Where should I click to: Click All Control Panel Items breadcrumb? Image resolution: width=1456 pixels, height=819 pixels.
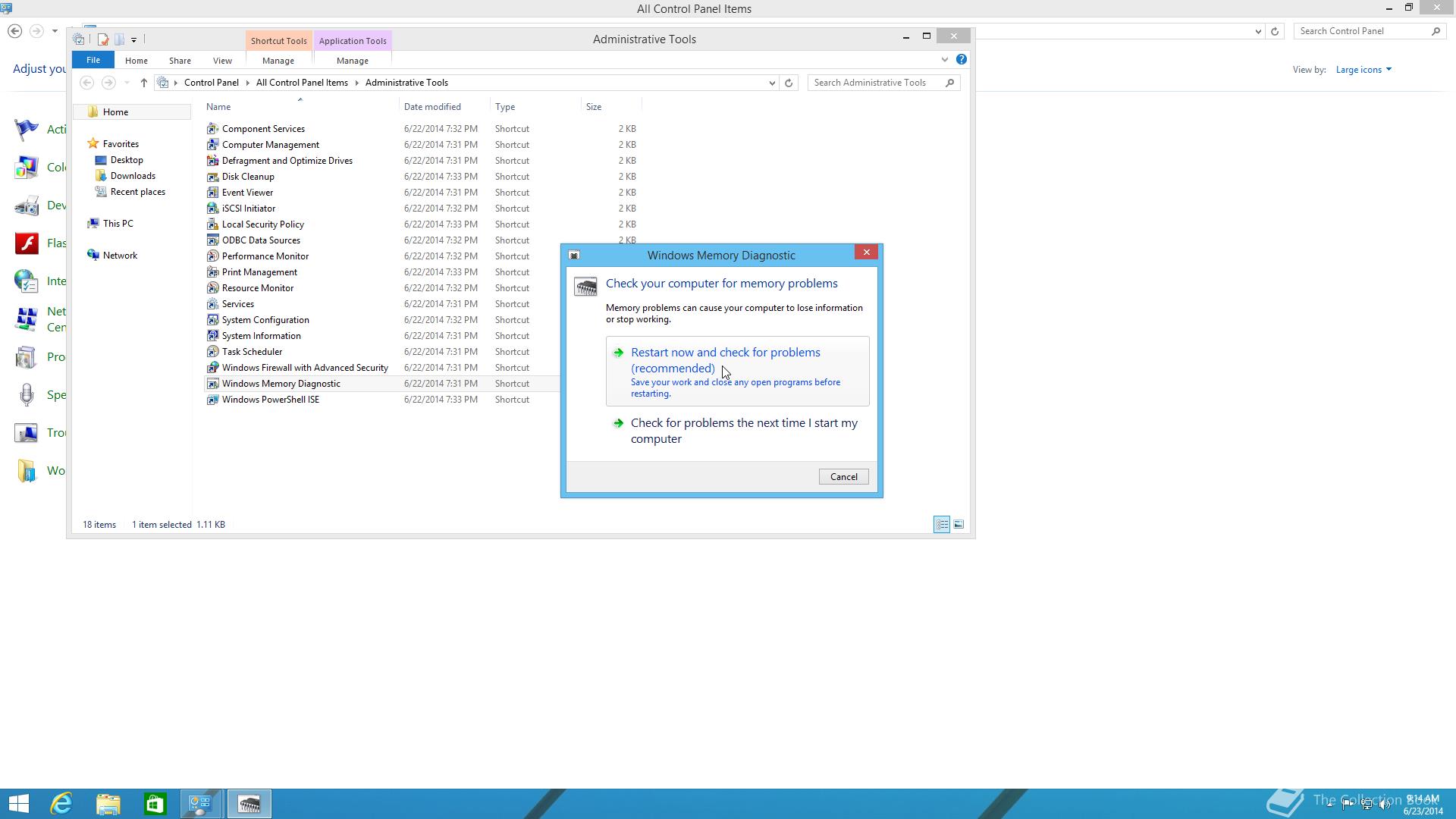302,83
